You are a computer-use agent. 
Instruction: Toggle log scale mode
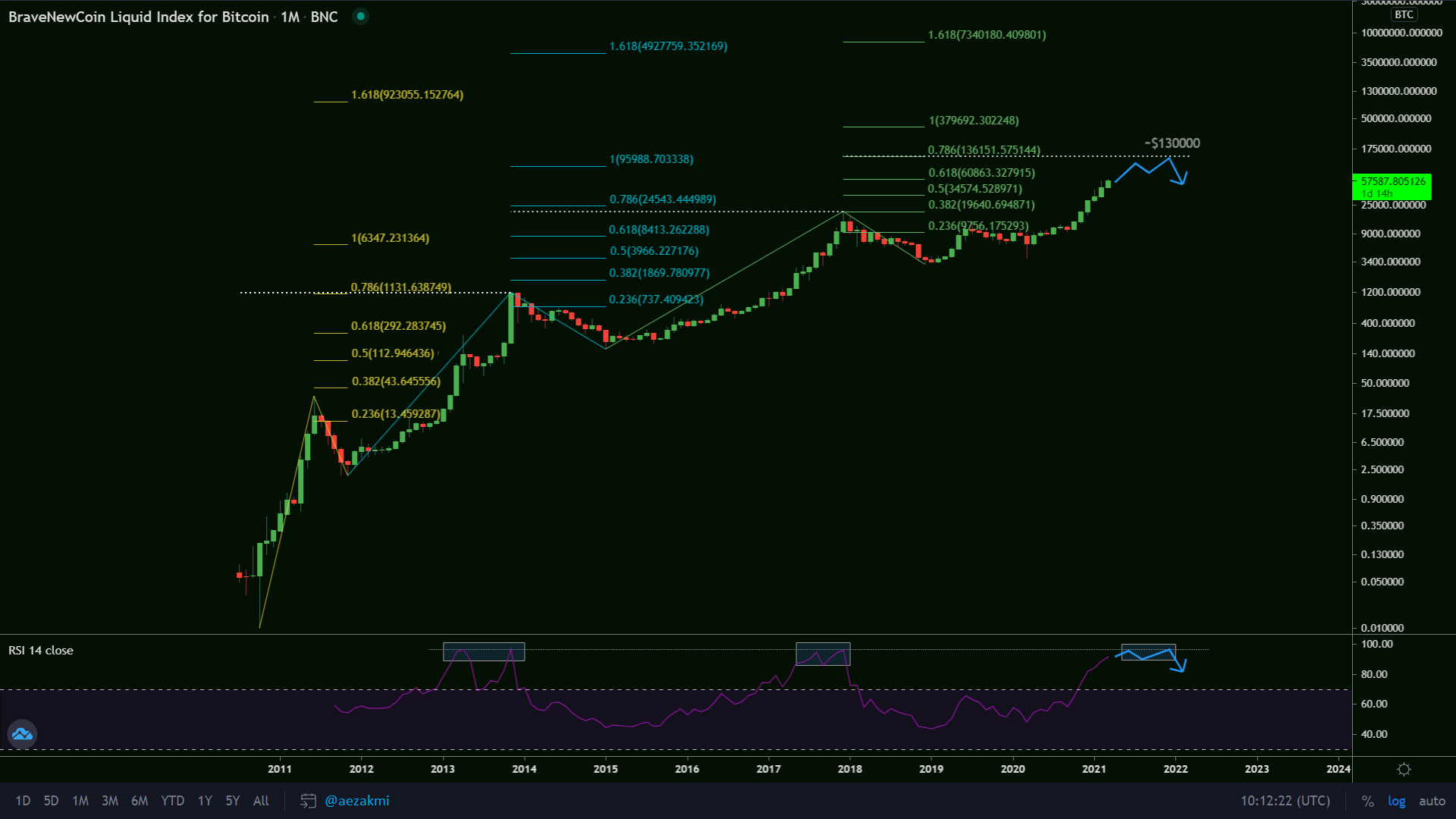click(1396, 801)
